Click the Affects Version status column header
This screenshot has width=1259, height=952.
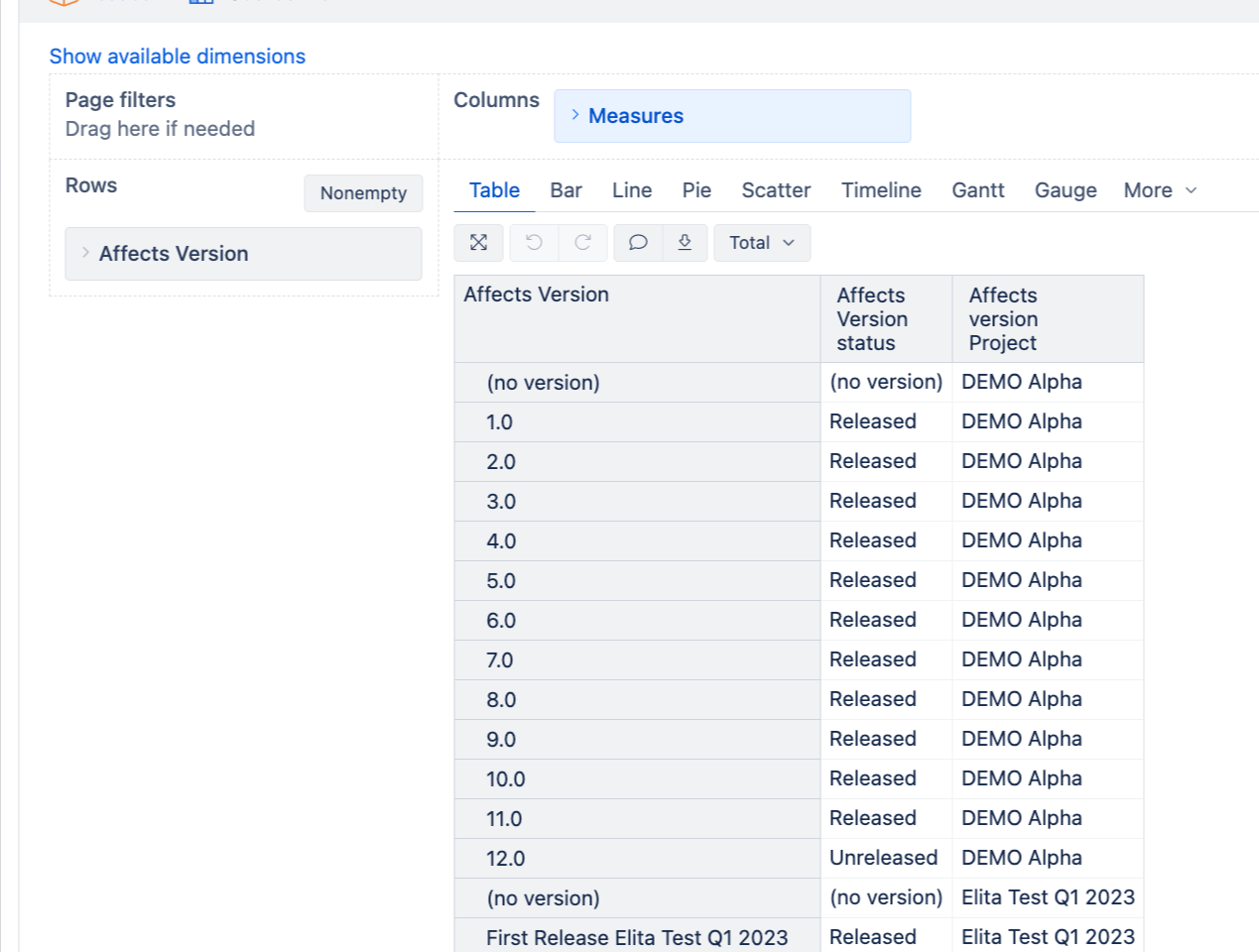pyautogui.click(x=872, y=318)
